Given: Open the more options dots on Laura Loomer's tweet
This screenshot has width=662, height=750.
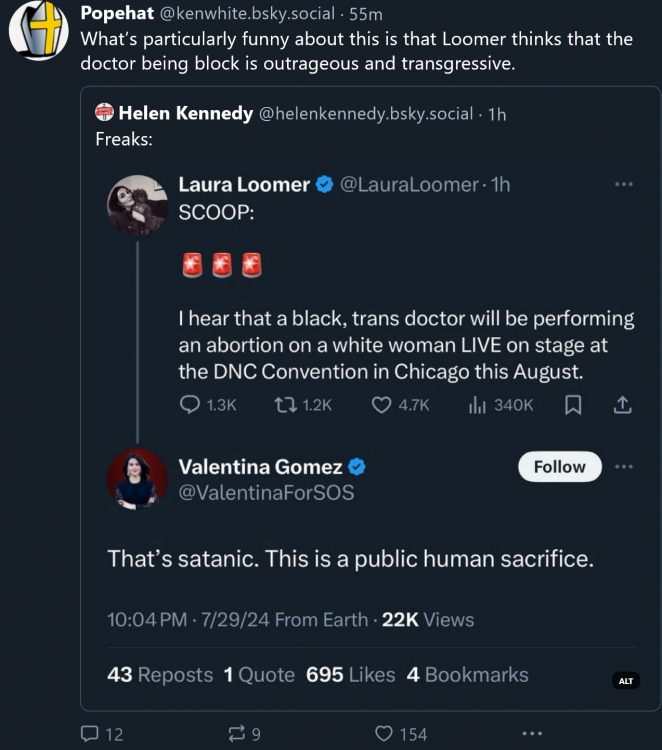Looking at the screenshot, I should tap(624, 184).
